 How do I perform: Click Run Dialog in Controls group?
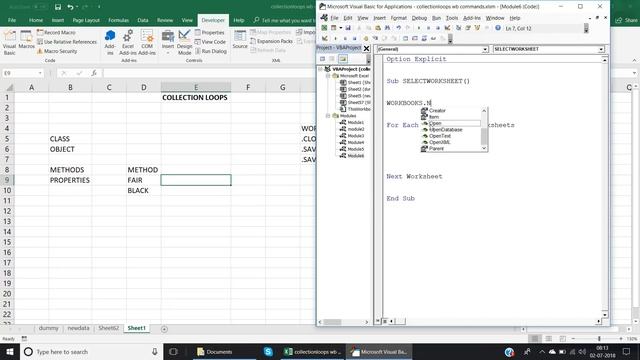(x=211, y=51)
